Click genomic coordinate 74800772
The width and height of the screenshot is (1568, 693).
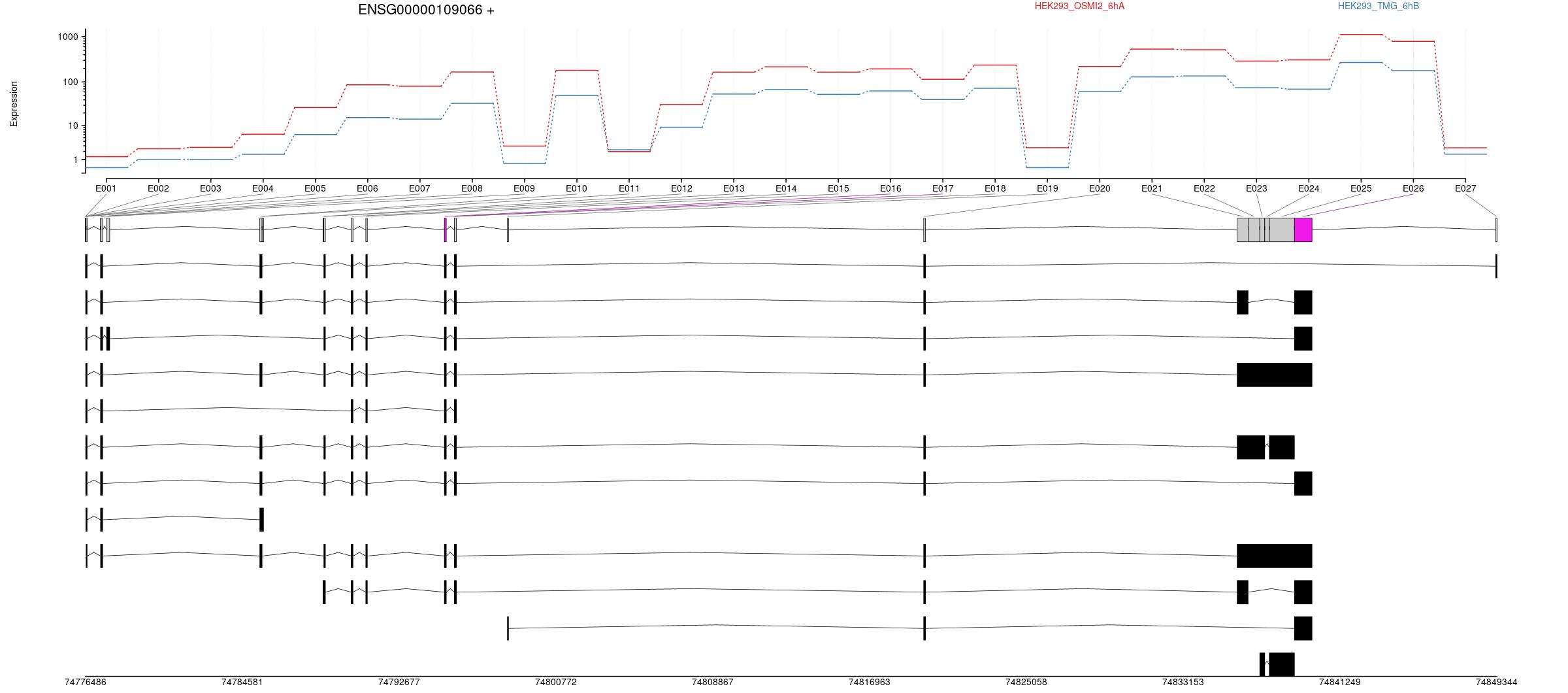click(556, 682)
